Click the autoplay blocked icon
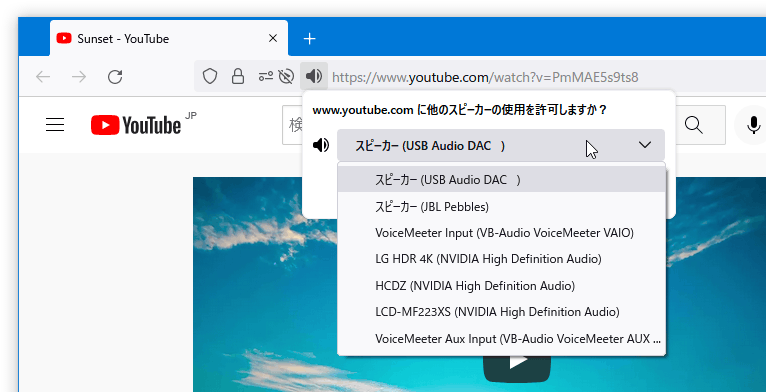Image resolution: width=766 pixels, height=392 pixels. coord(286,77)
